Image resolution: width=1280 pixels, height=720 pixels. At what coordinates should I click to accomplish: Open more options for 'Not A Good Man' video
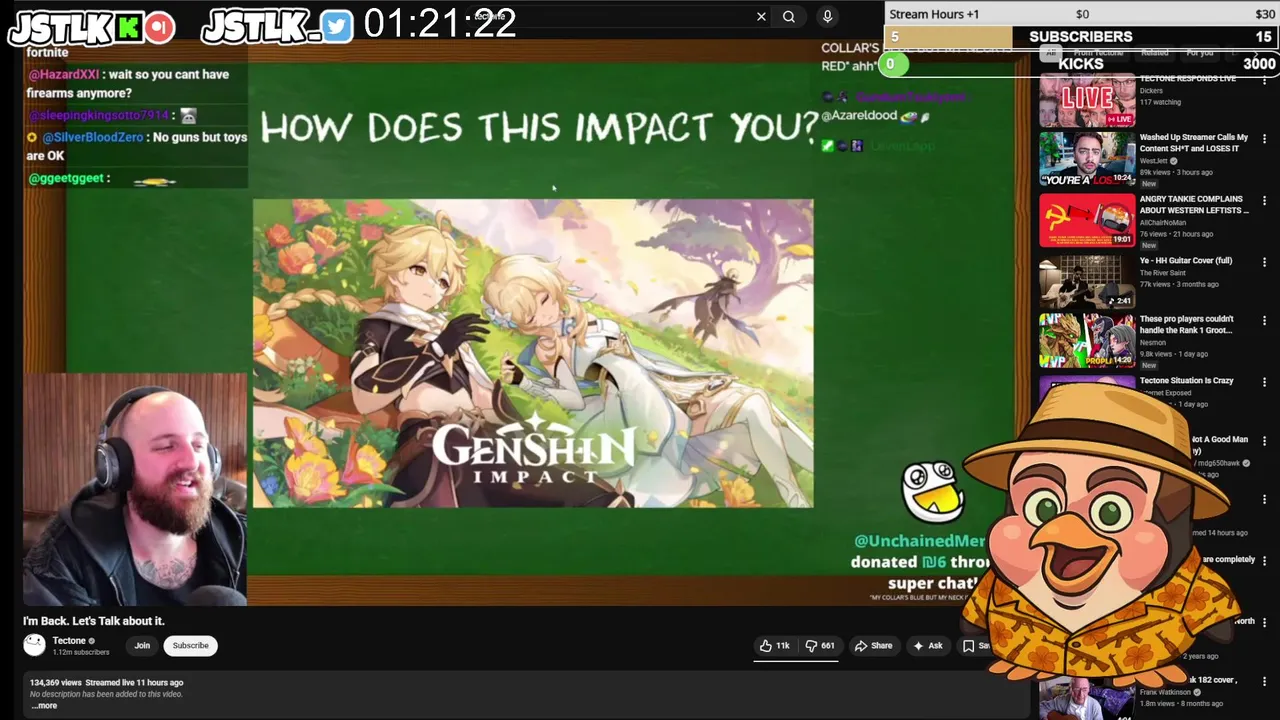(1264, 441)
